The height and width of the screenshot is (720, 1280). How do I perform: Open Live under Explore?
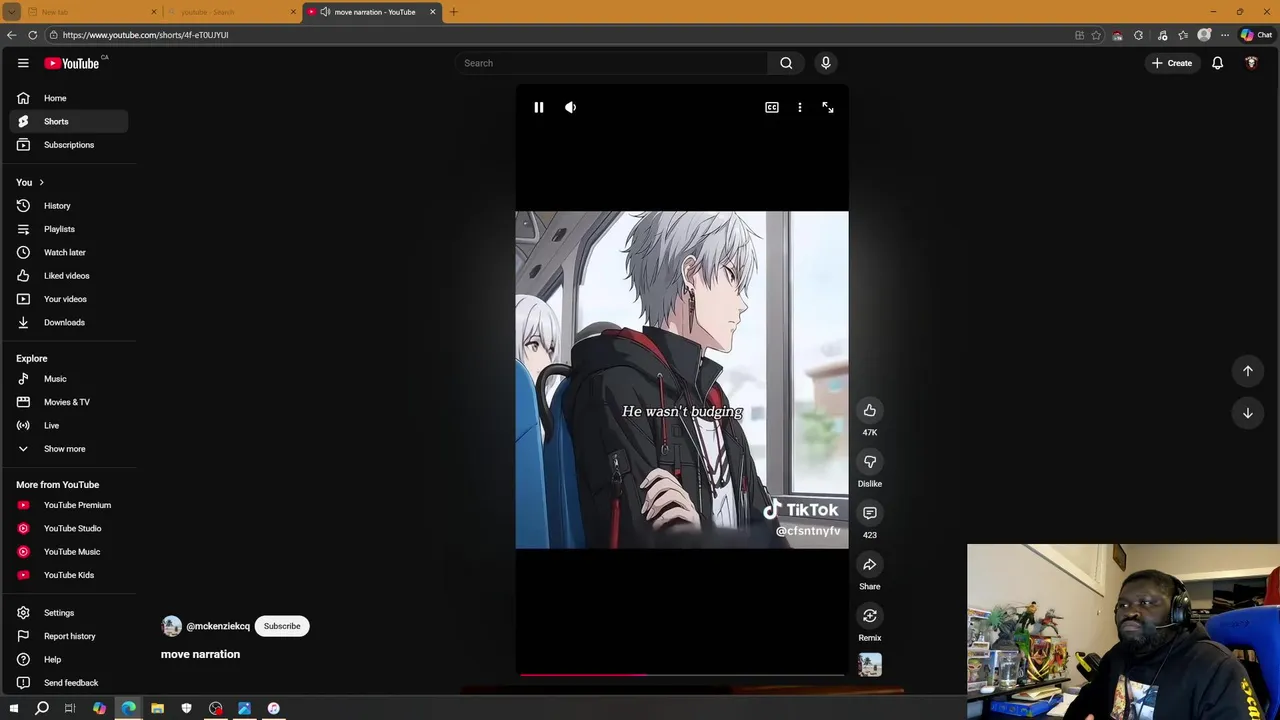click(x=69, y=425)
